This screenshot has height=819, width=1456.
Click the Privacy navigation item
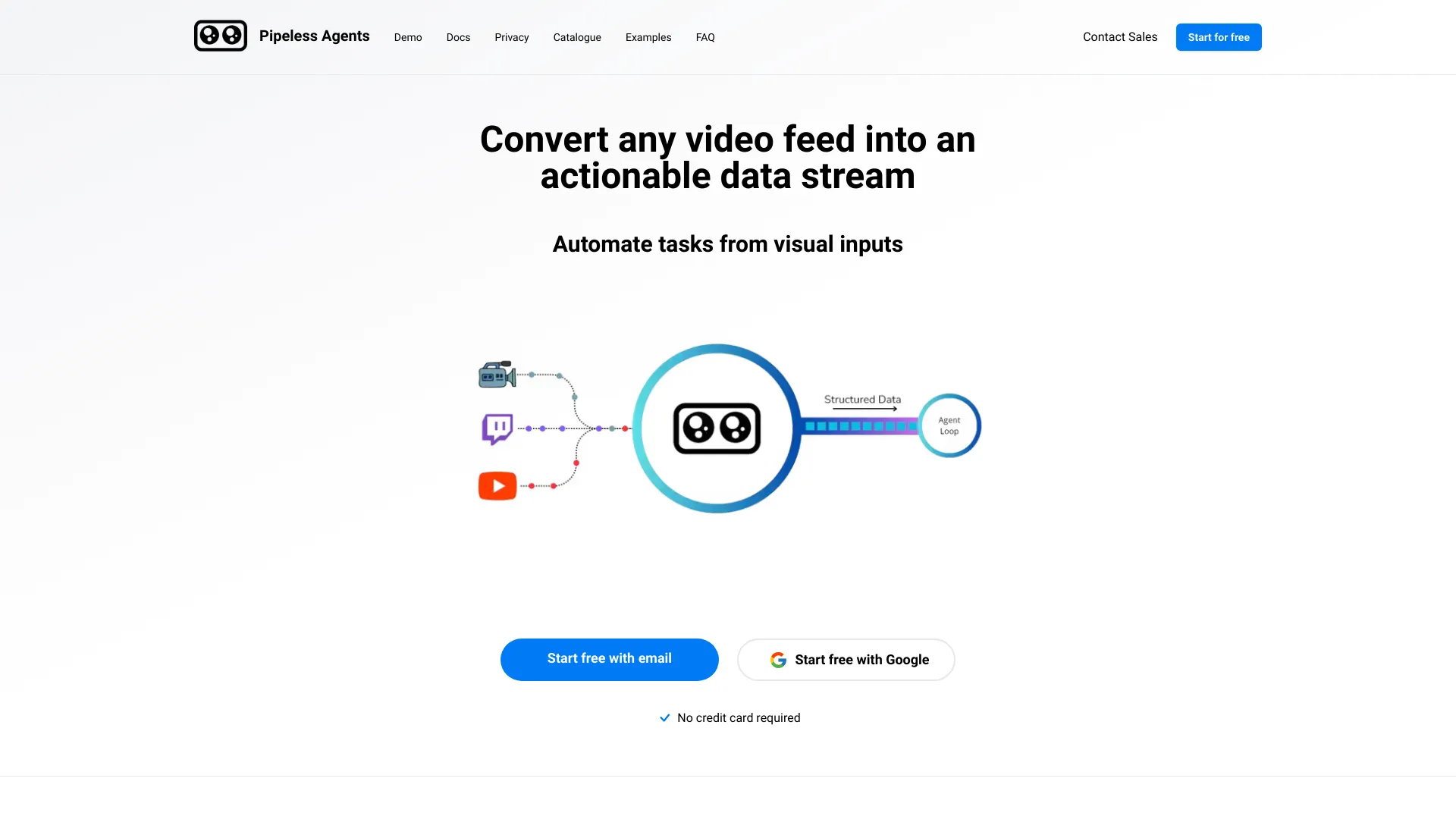(x=511, y=37)
